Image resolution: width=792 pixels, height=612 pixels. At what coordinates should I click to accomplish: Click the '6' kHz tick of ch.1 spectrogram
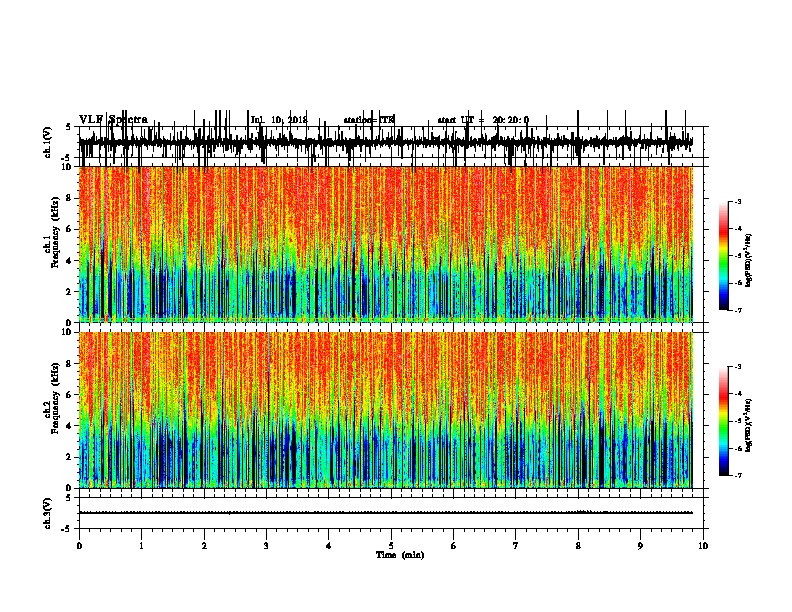pos(71,229)
